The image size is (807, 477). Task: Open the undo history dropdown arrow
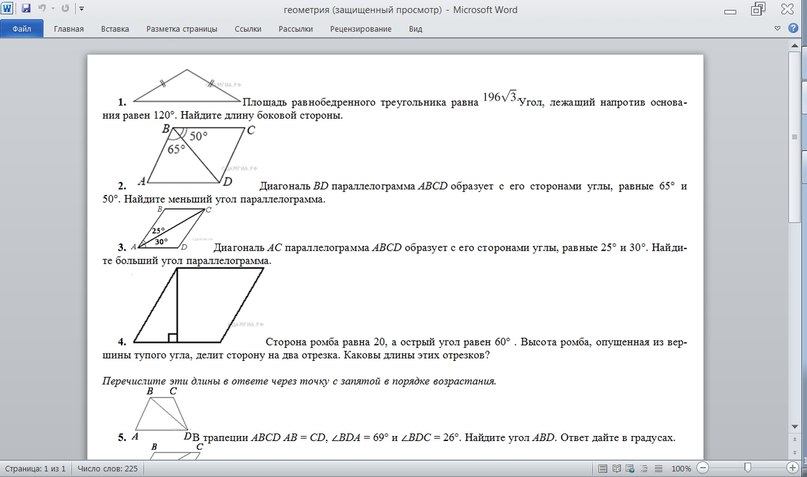[x=52, y=9]
